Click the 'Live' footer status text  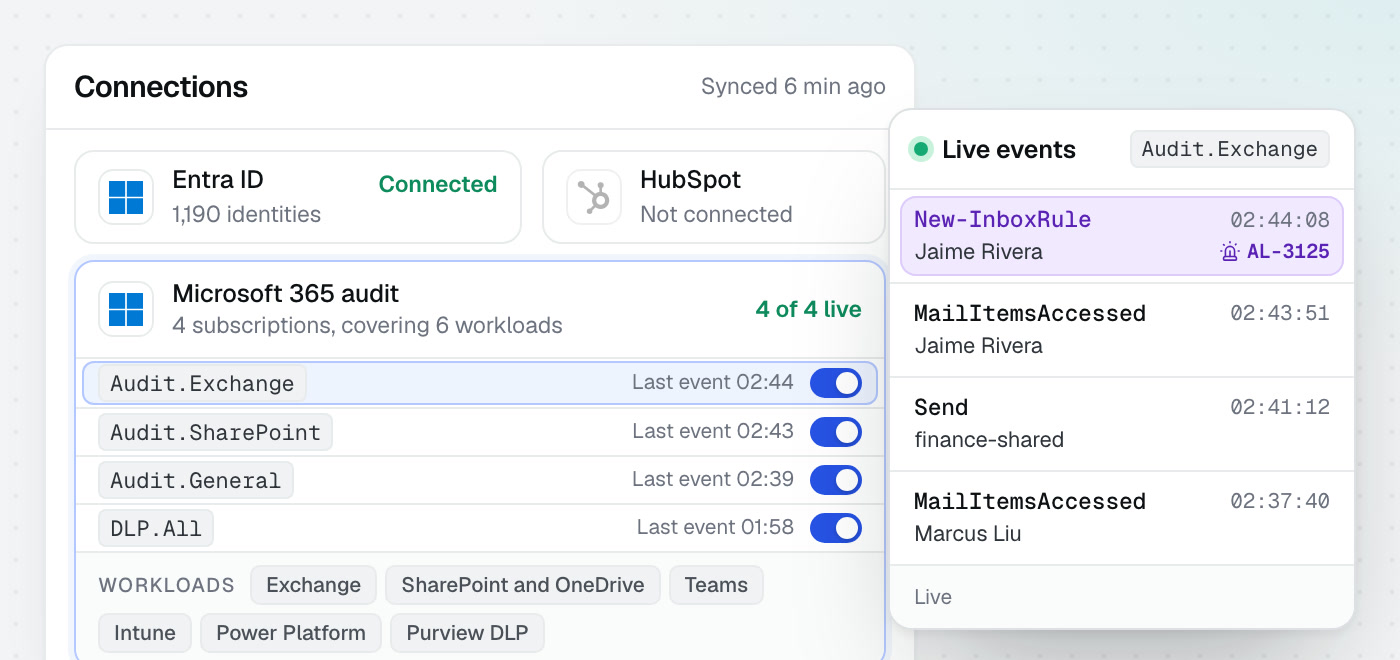pos(933,597)
